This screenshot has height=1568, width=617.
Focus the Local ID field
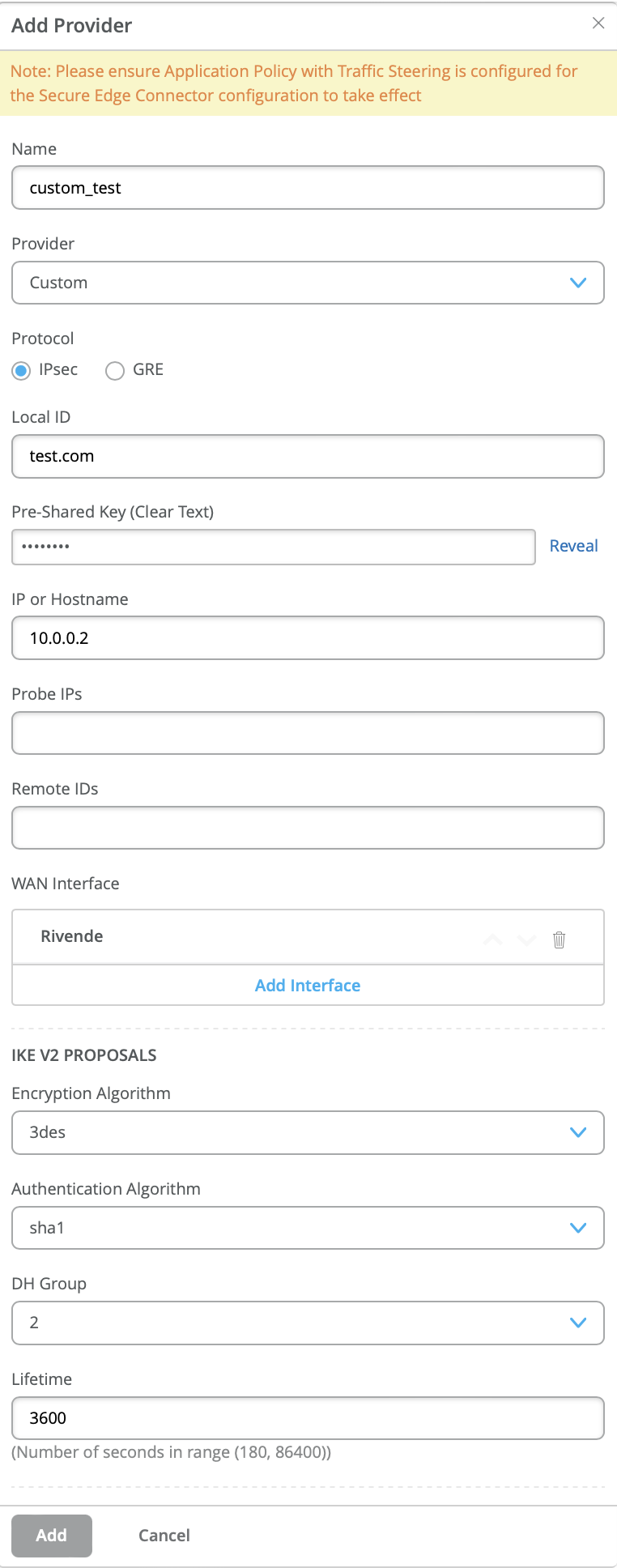click(x=308, y=456)
